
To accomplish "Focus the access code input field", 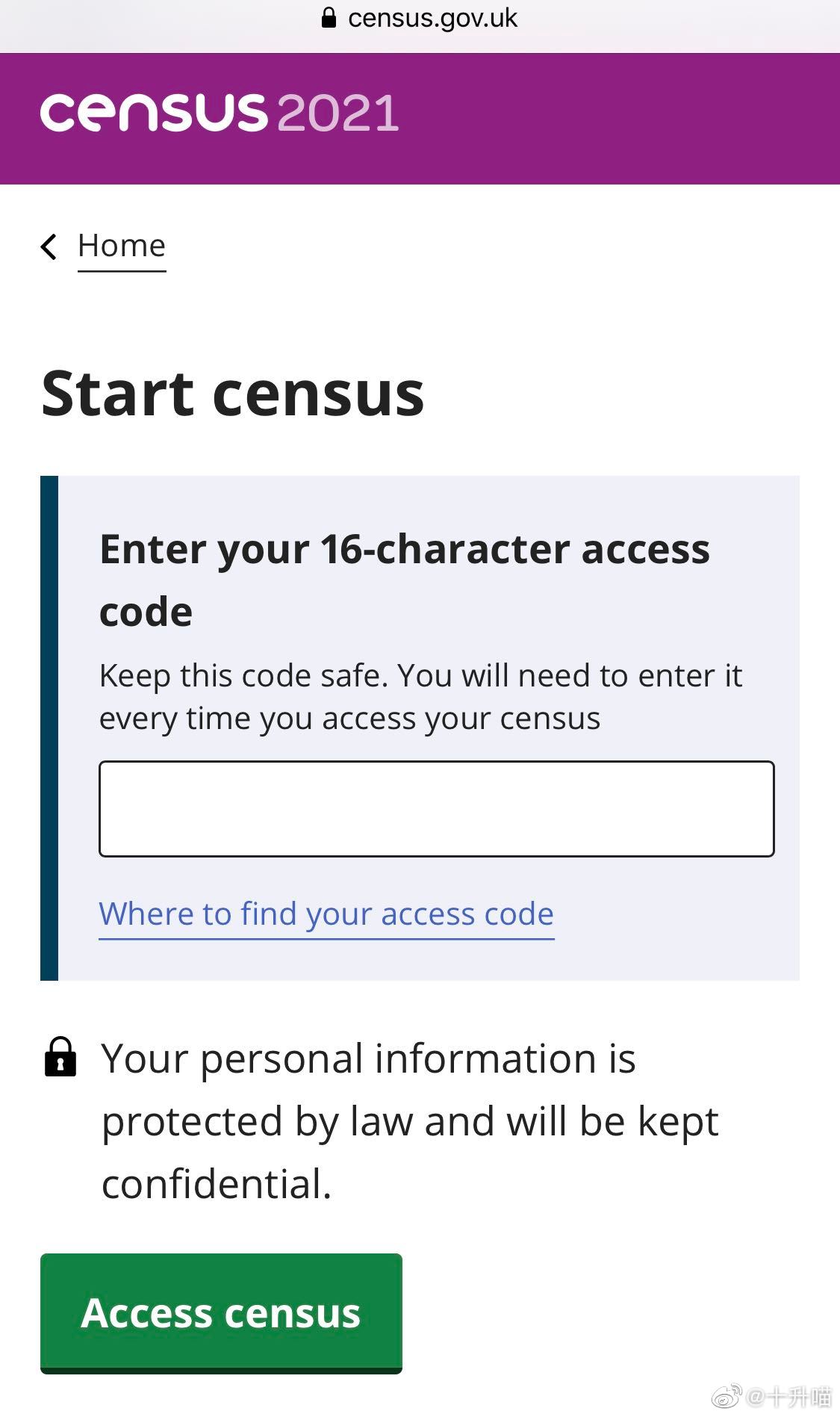I will [437, 809].
